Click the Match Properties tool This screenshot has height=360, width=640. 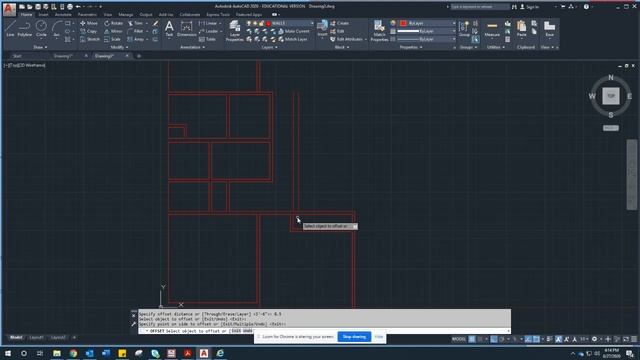[x=379, y=31]
